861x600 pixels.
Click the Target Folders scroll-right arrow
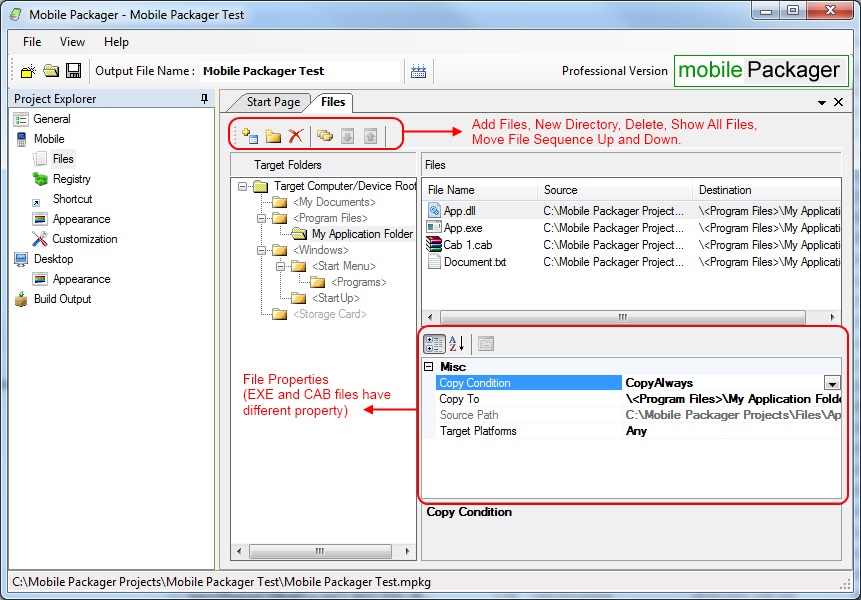point(407,551)
